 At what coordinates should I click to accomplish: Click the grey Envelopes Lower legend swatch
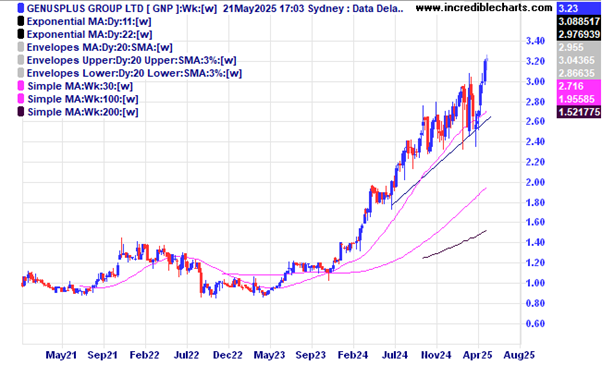[21, 73]
